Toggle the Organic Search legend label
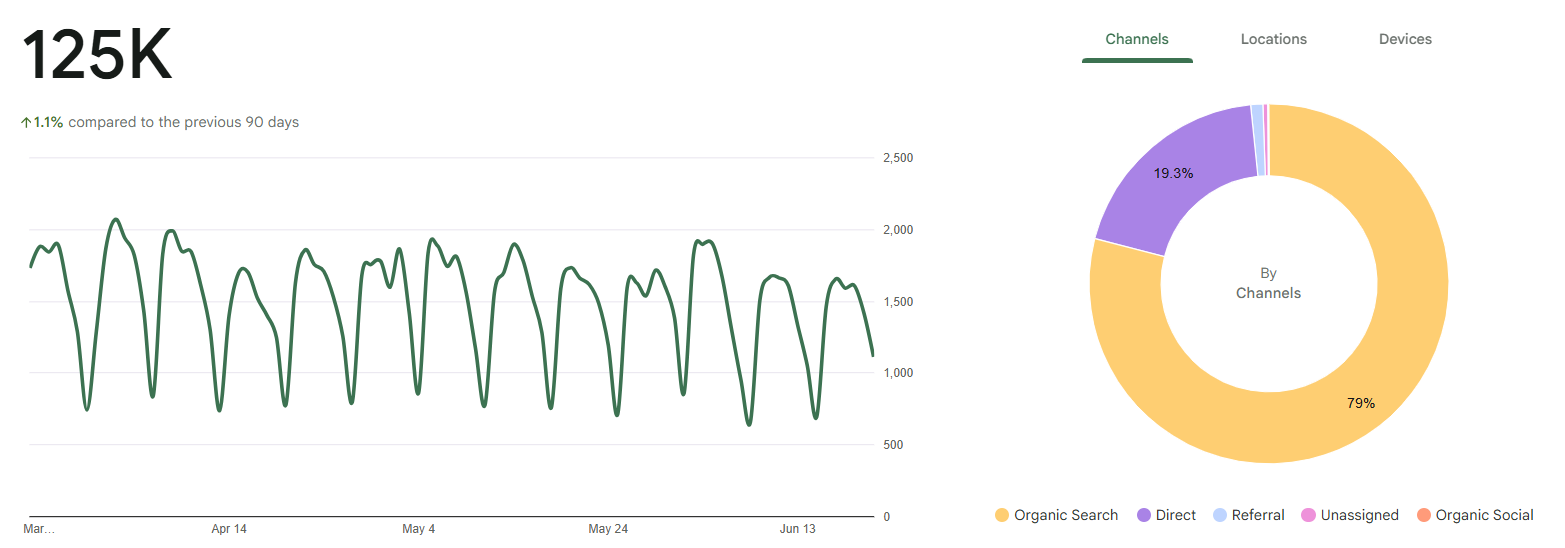This screenshot has height=548, width=1565. coord(1066,515)
